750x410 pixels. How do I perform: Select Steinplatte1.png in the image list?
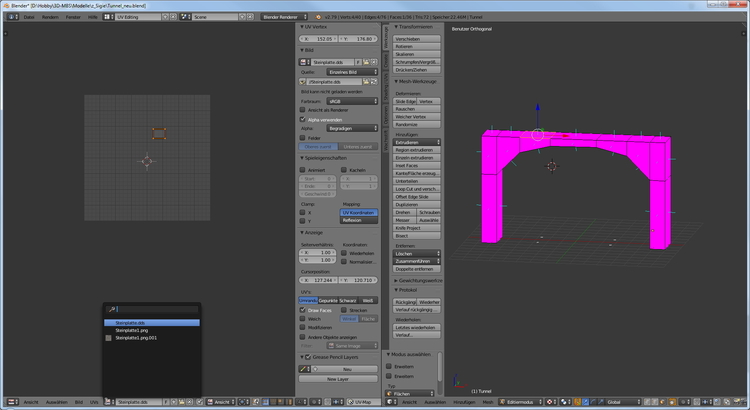pos(132,330)
